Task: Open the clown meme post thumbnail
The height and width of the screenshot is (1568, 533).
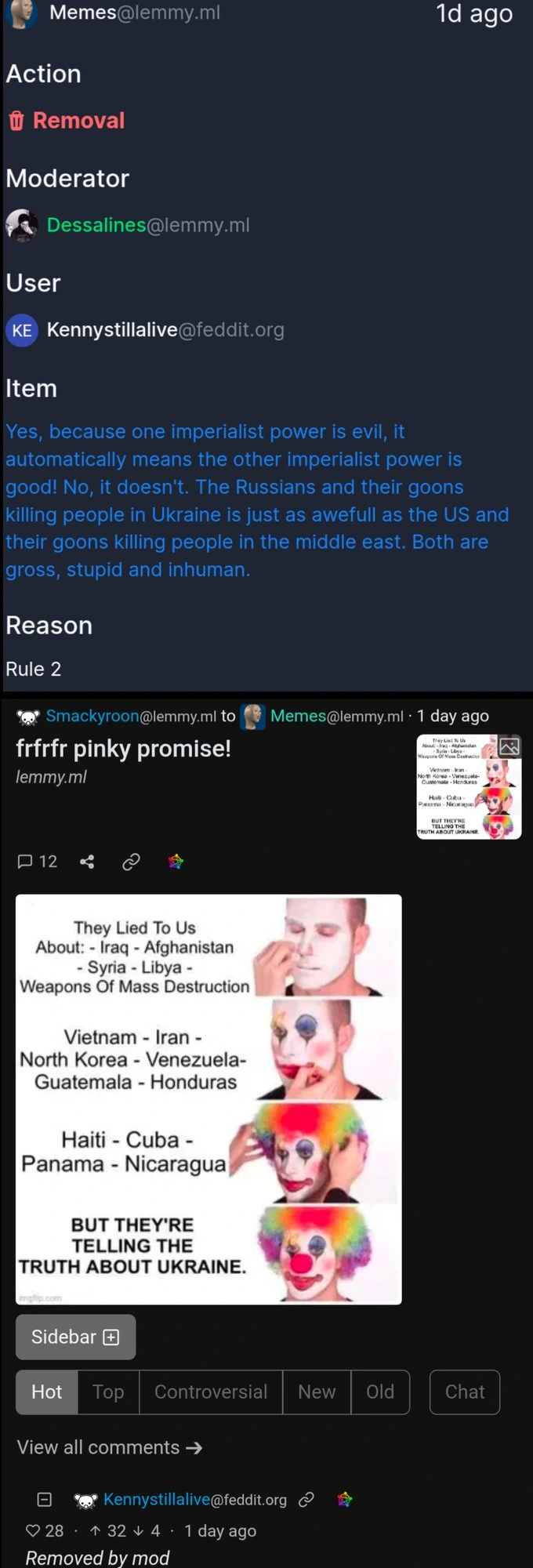Action: click(x=469, y=786)
